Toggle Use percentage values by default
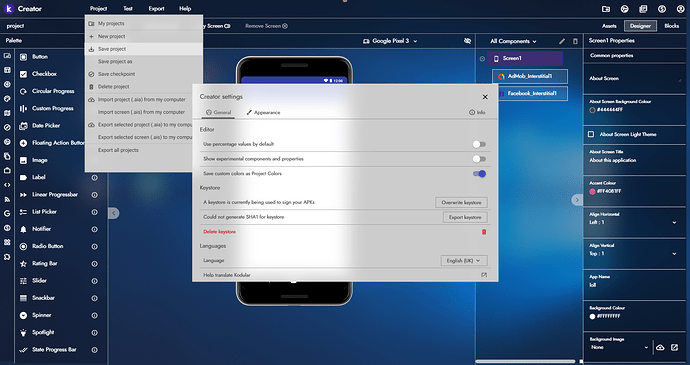Screen dimensions: 690x365 point(479,144)
